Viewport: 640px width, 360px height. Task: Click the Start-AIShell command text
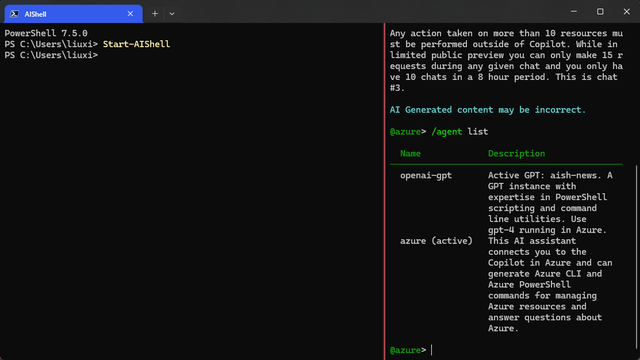136,44
